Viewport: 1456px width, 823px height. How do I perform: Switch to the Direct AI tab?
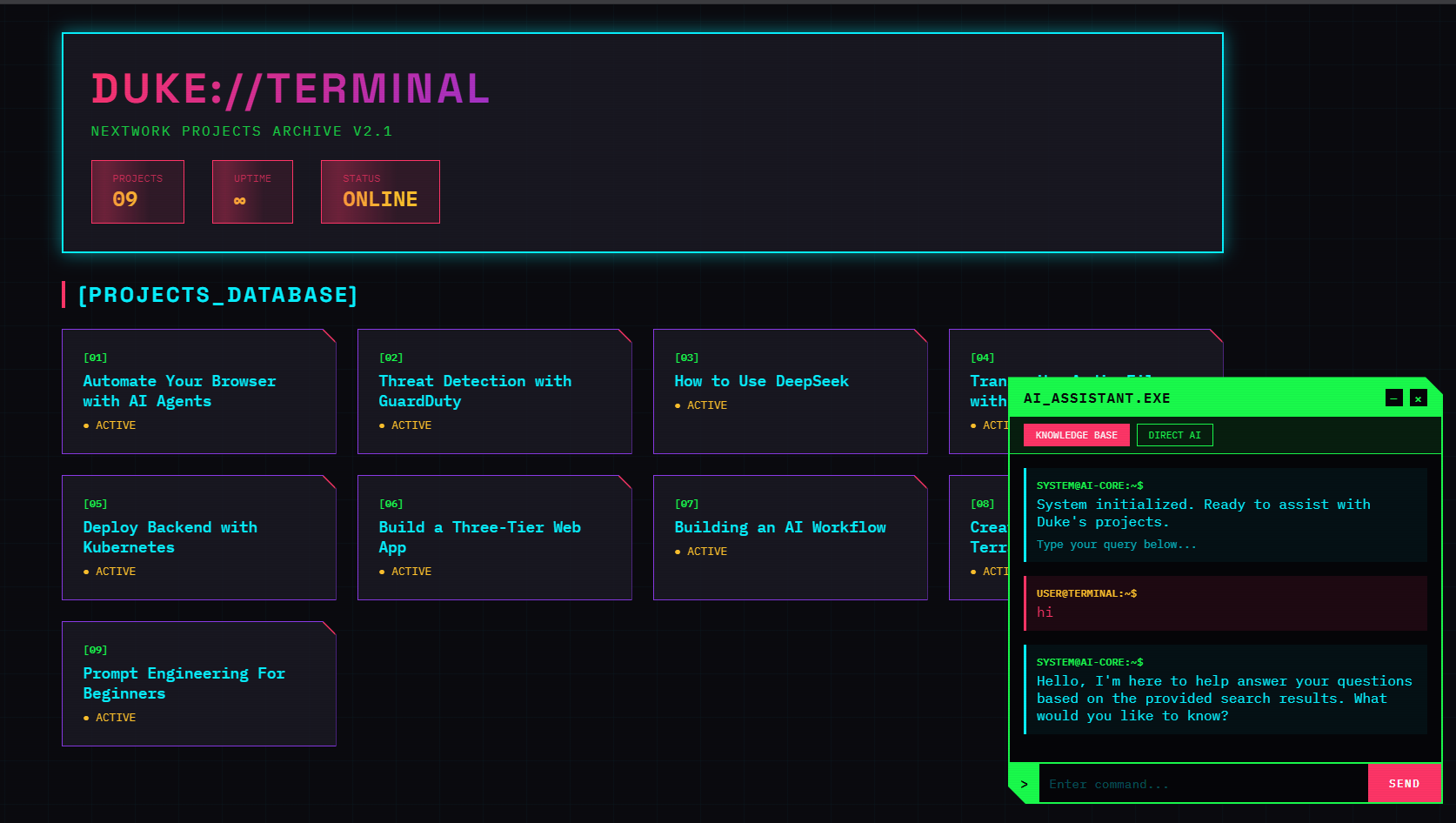[1174, 435]
